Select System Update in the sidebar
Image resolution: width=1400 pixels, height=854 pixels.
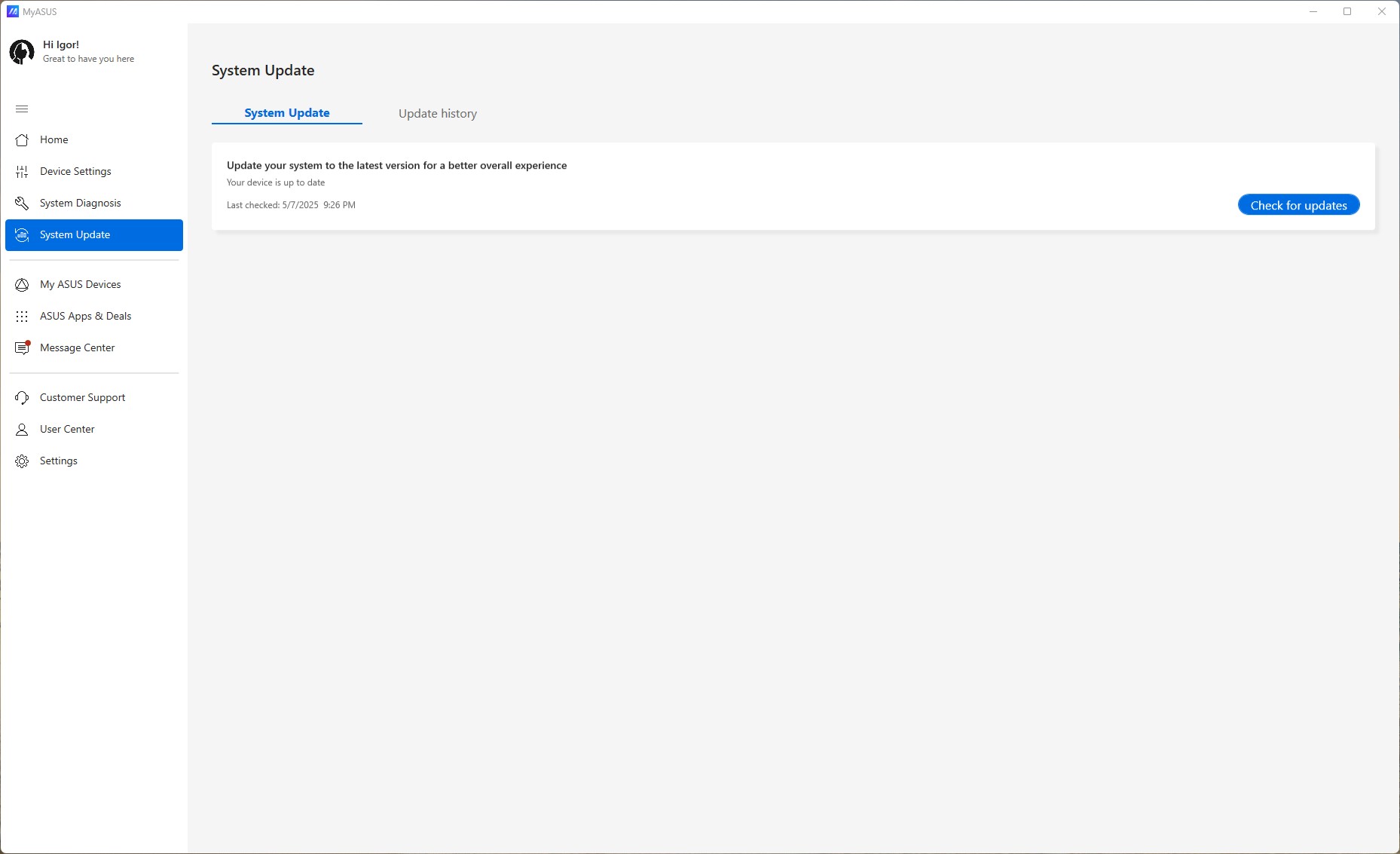point(94,235)
